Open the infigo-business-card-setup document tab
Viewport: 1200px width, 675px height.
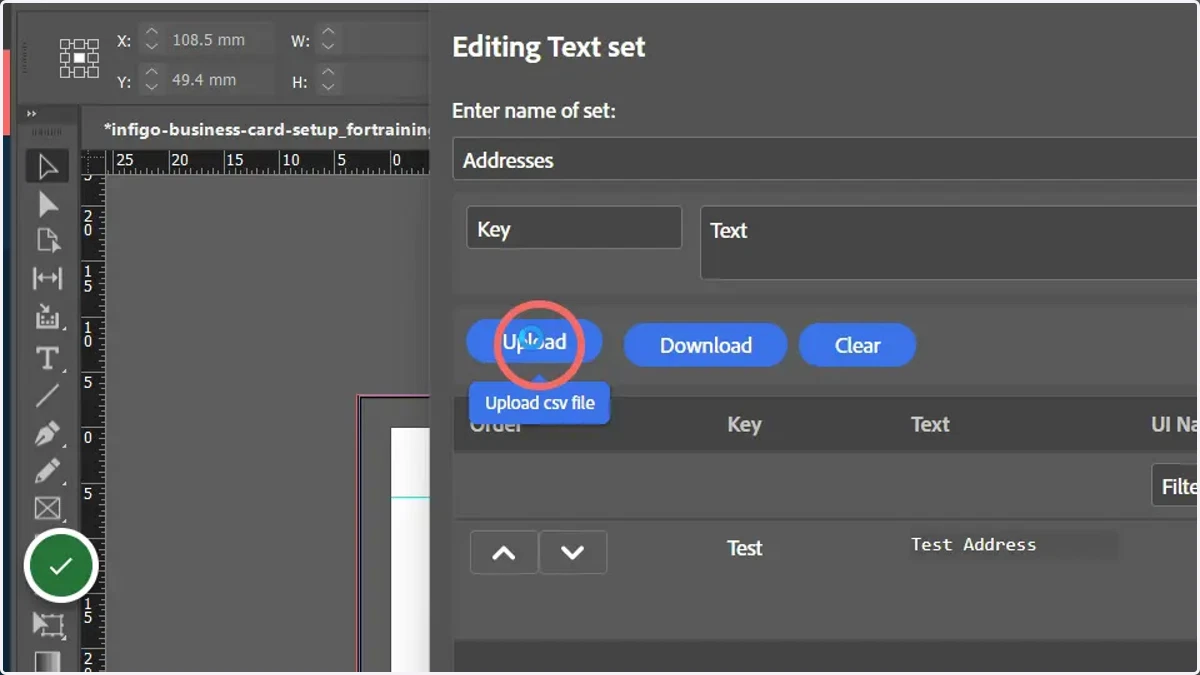click(x=266, y=129)
